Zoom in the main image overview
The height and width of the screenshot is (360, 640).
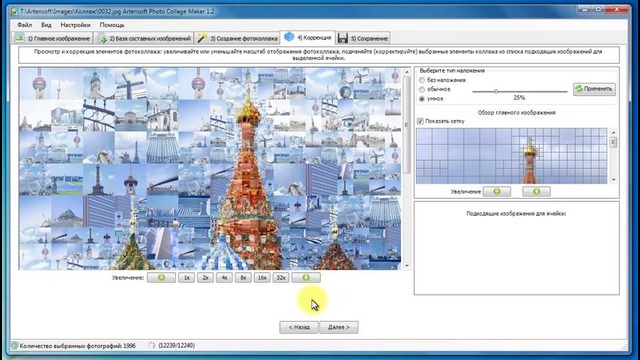536,191
